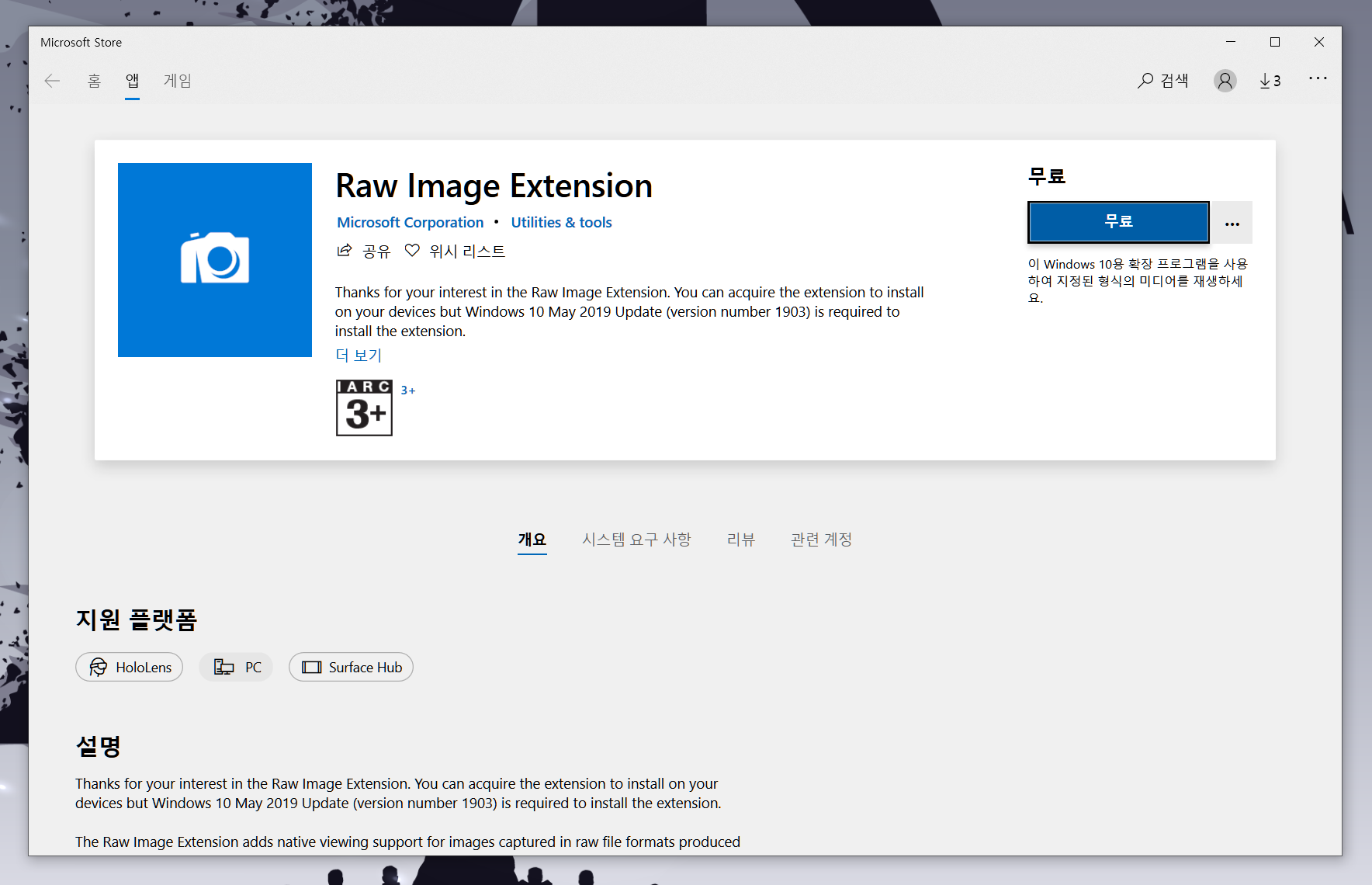The height and width of the screenshot is (885, 1372).
Task: Click the IARC 3+ rating badge
Action: 364,408
